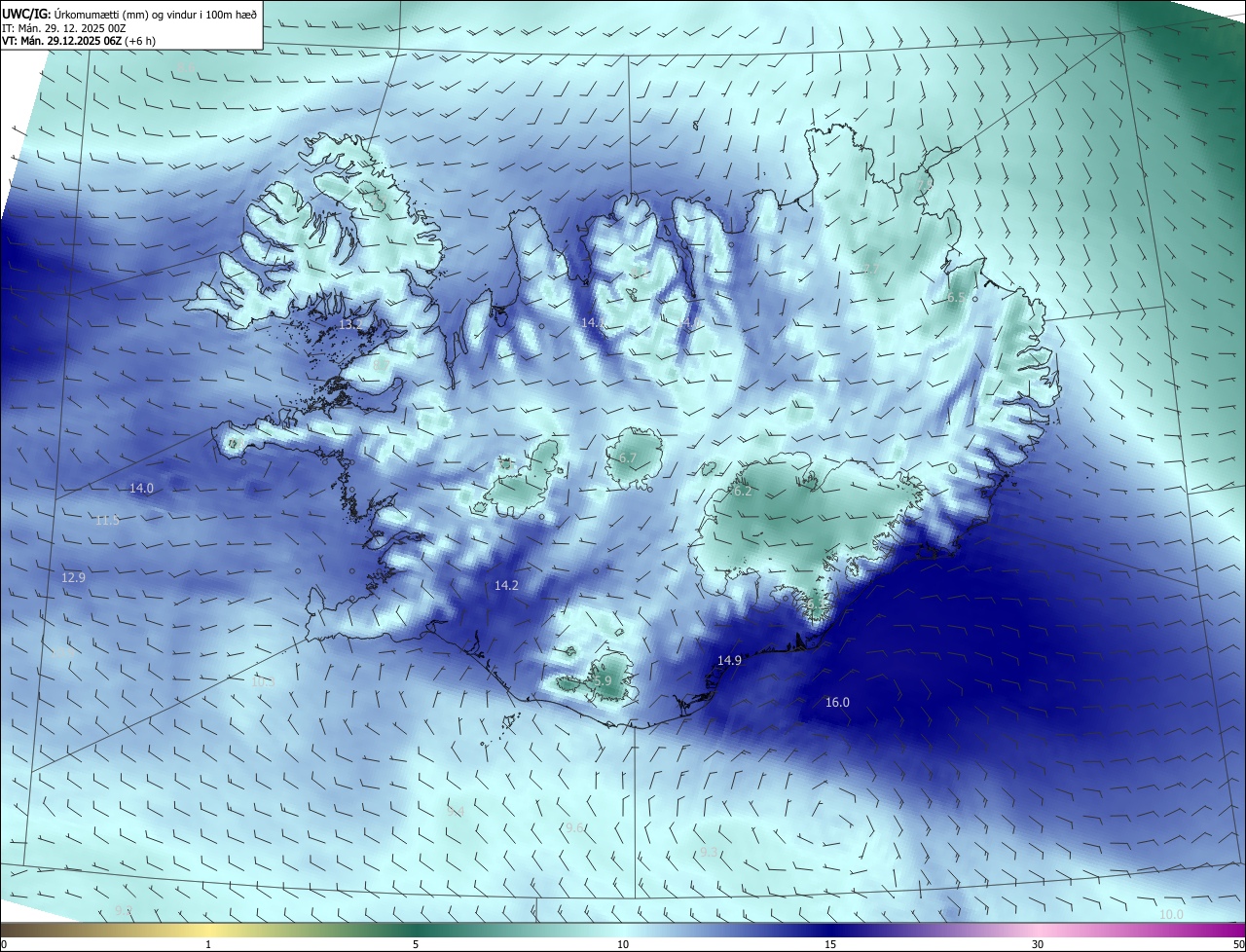Click the 1 tick on the color scale
Viewport: 1246px width, 952px height.
point(208,944)
